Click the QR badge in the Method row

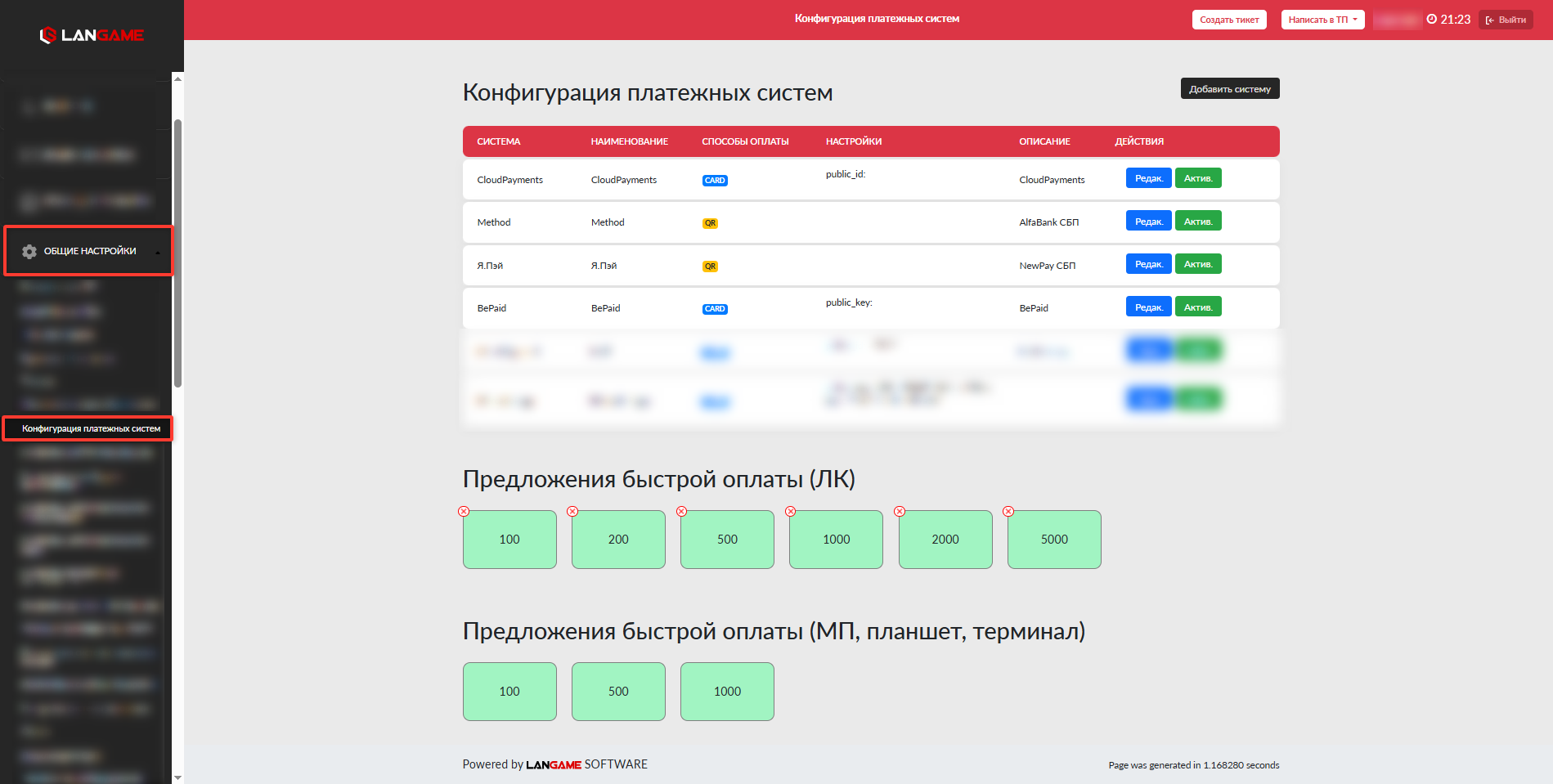pyautogui.click(x=710, y=223)
